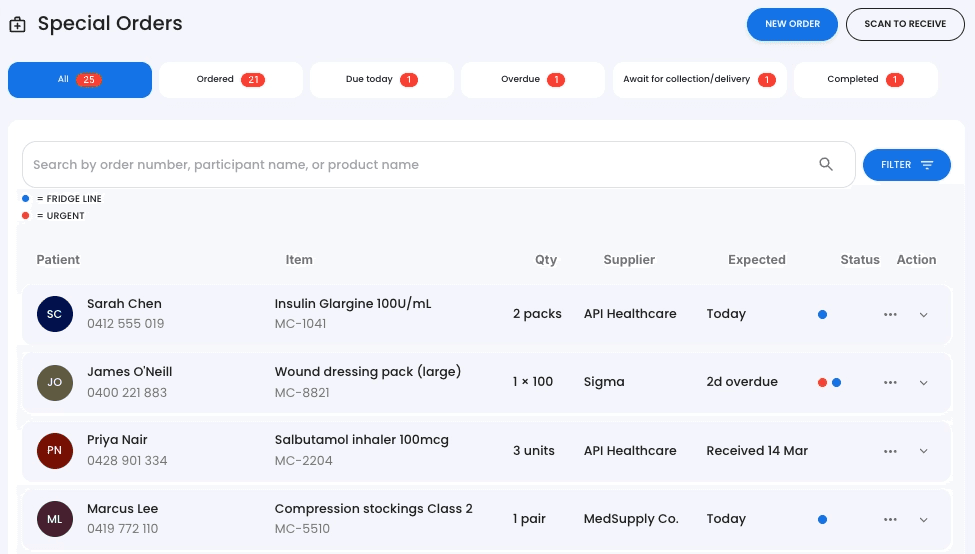Open Await for collection/delivery tab
The image size is (975, 554).
click(x=699, y=80)
